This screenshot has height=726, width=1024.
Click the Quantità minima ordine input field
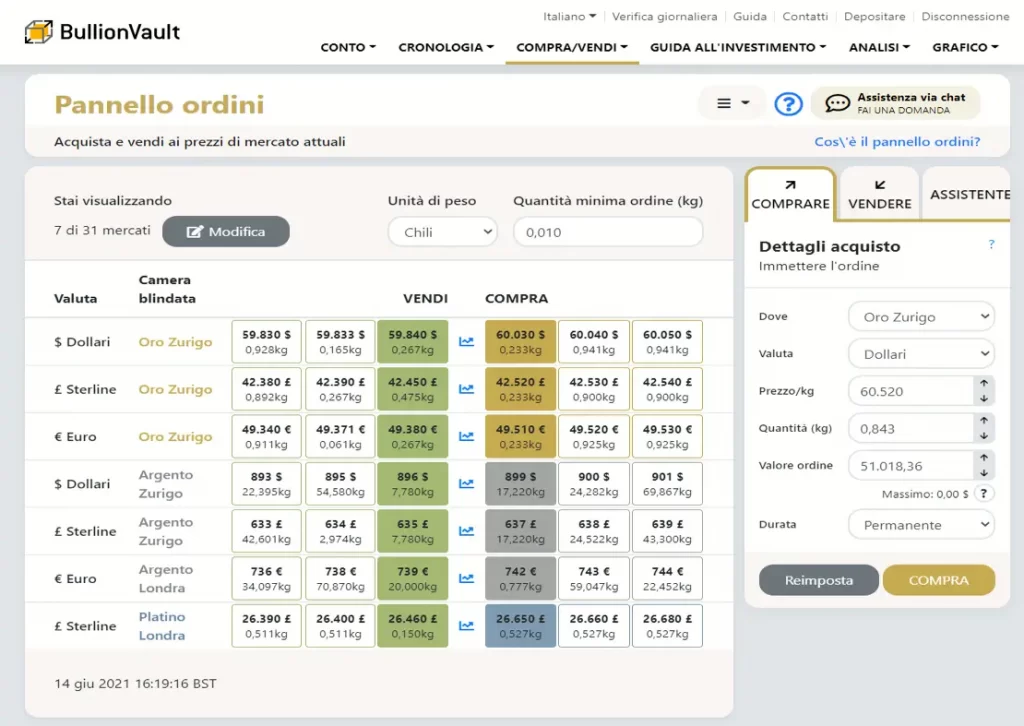point(607,232)
